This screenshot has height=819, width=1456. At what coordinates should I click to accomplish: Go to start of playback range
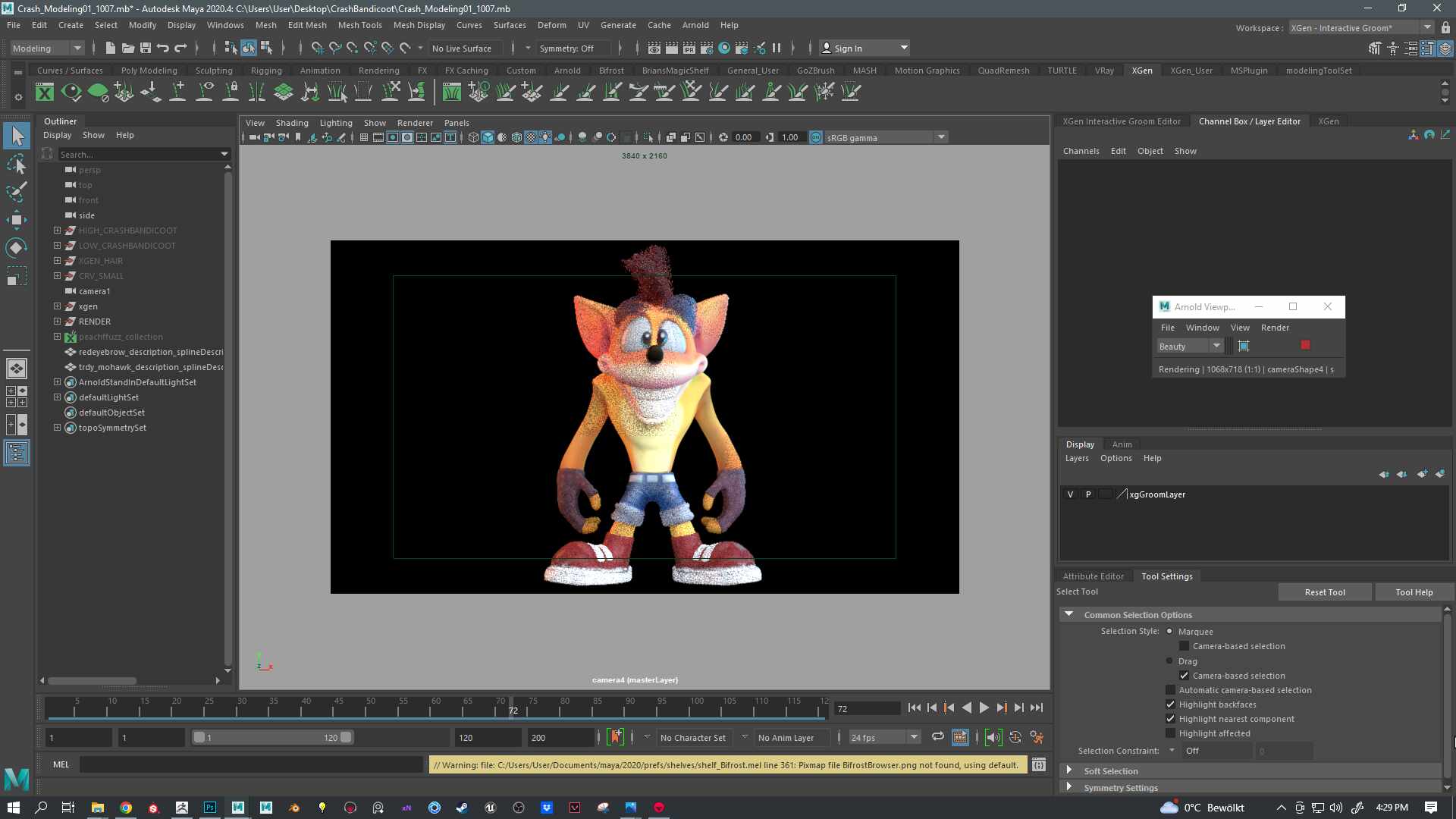coord(914,708)
